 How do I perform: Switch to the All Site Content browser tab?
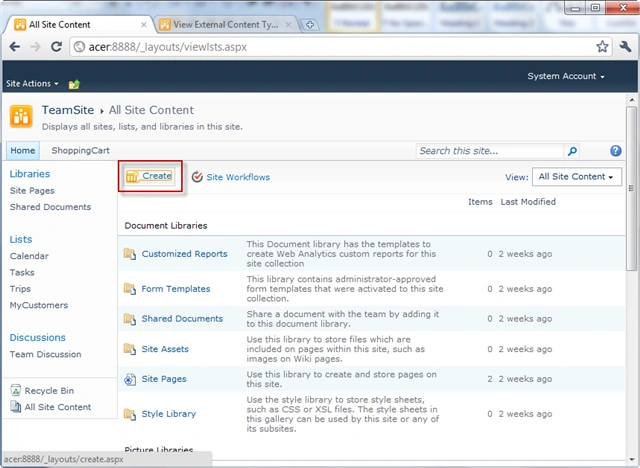click(x=78, y=24)
